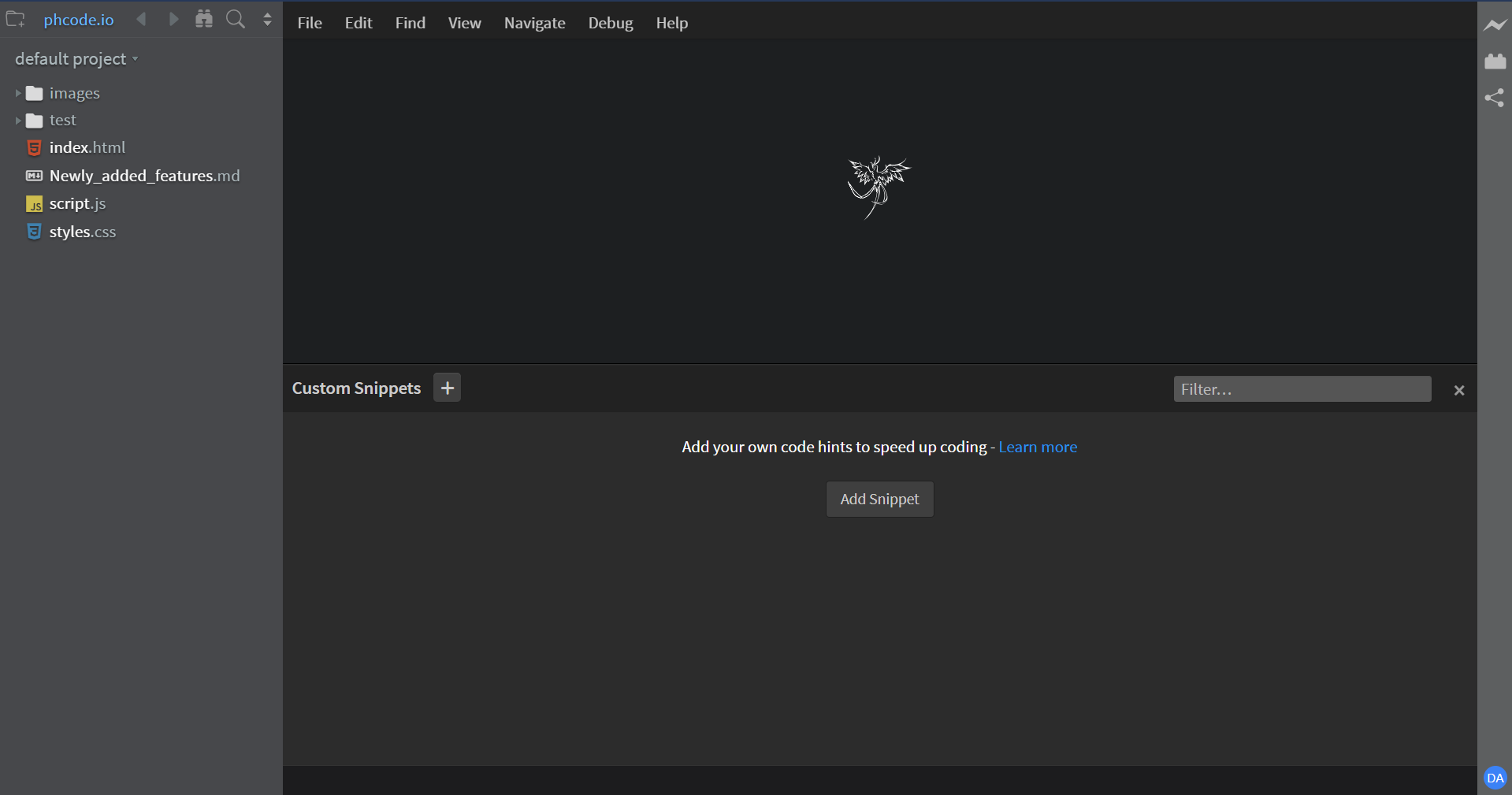Click the up-down sort arrows icon
Viewport: 1512px width, 795px height.
point(267,20)
